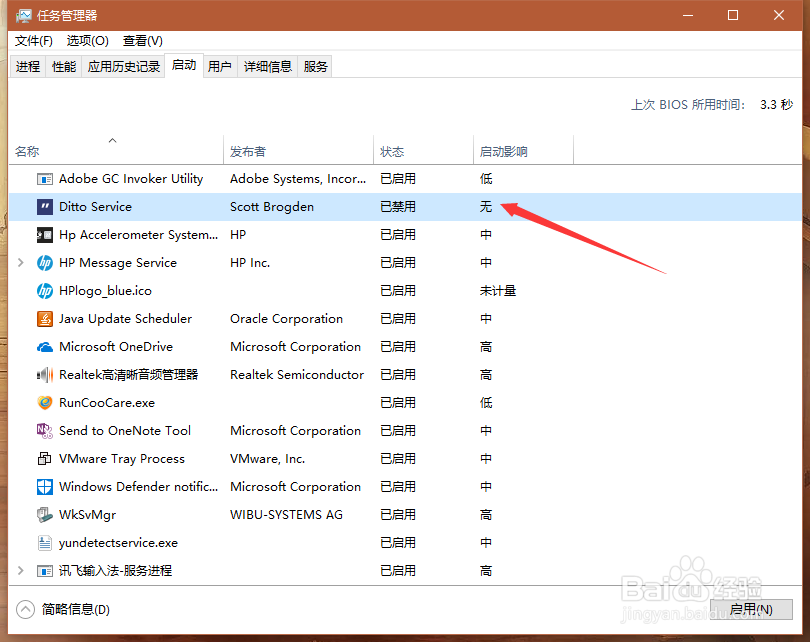This screenshot has height=642, width=810.
Task: Select the WkSvMgr row name
Action: click(x=87, y=514)
